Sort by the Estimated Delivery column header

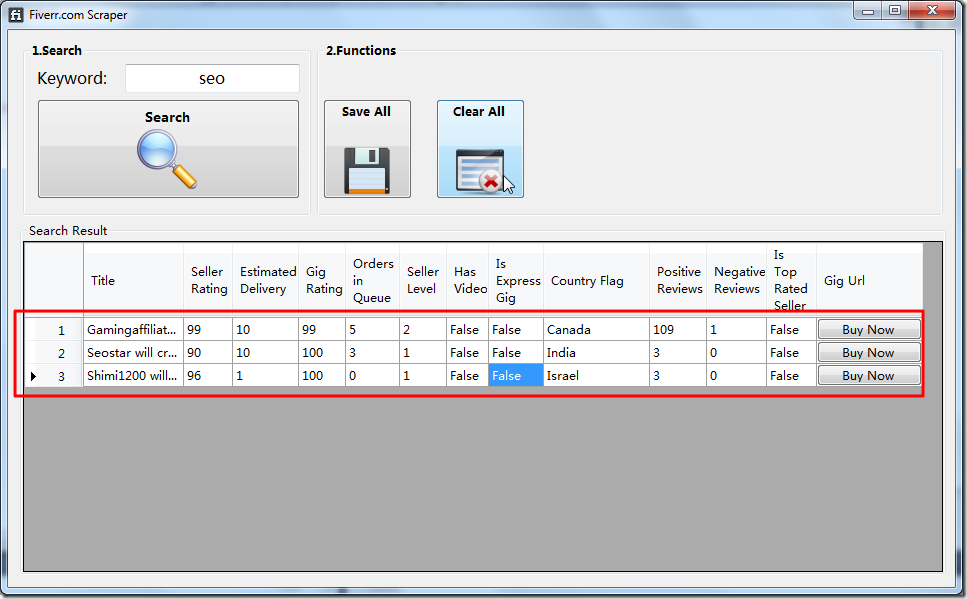tap(265, 280)
